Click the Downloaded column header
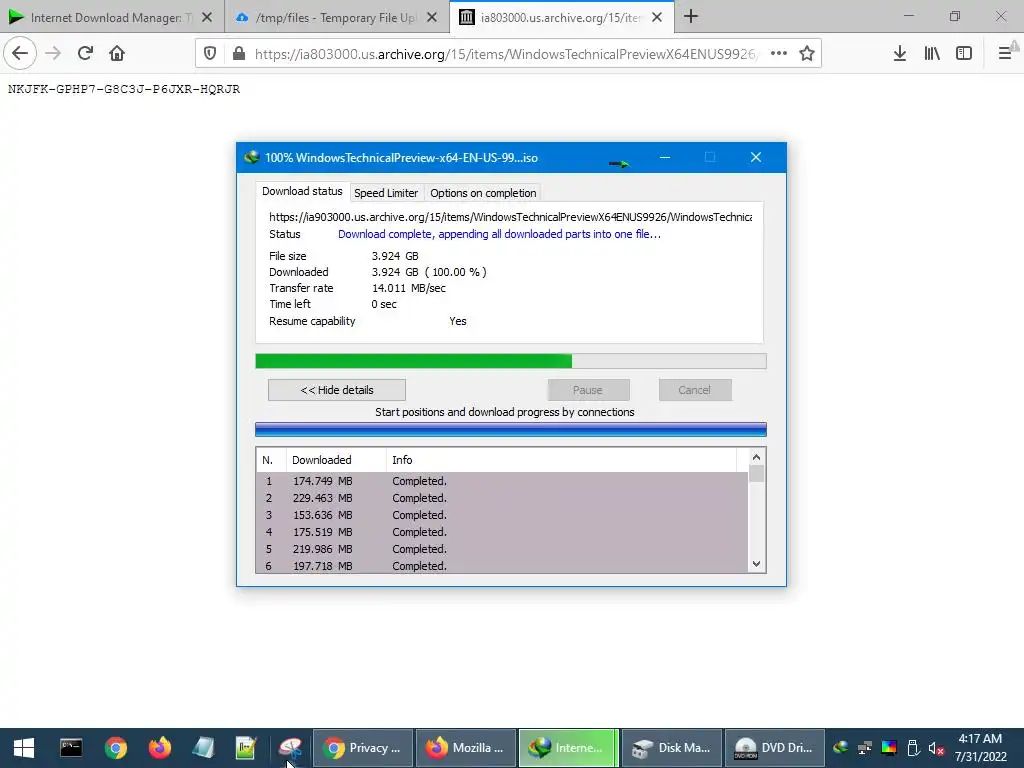 pyautogui.click(x=336, y=460)
